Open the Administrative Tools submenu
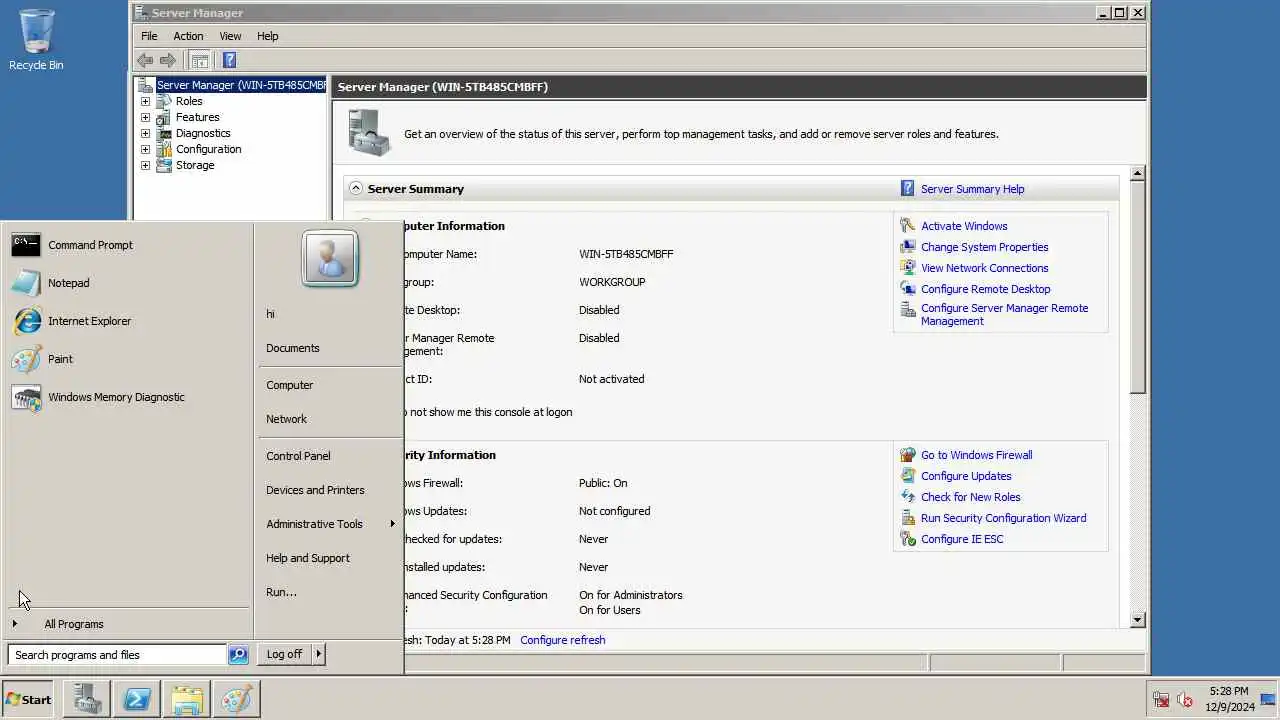The image size is (1280, 720). [330, 524]
